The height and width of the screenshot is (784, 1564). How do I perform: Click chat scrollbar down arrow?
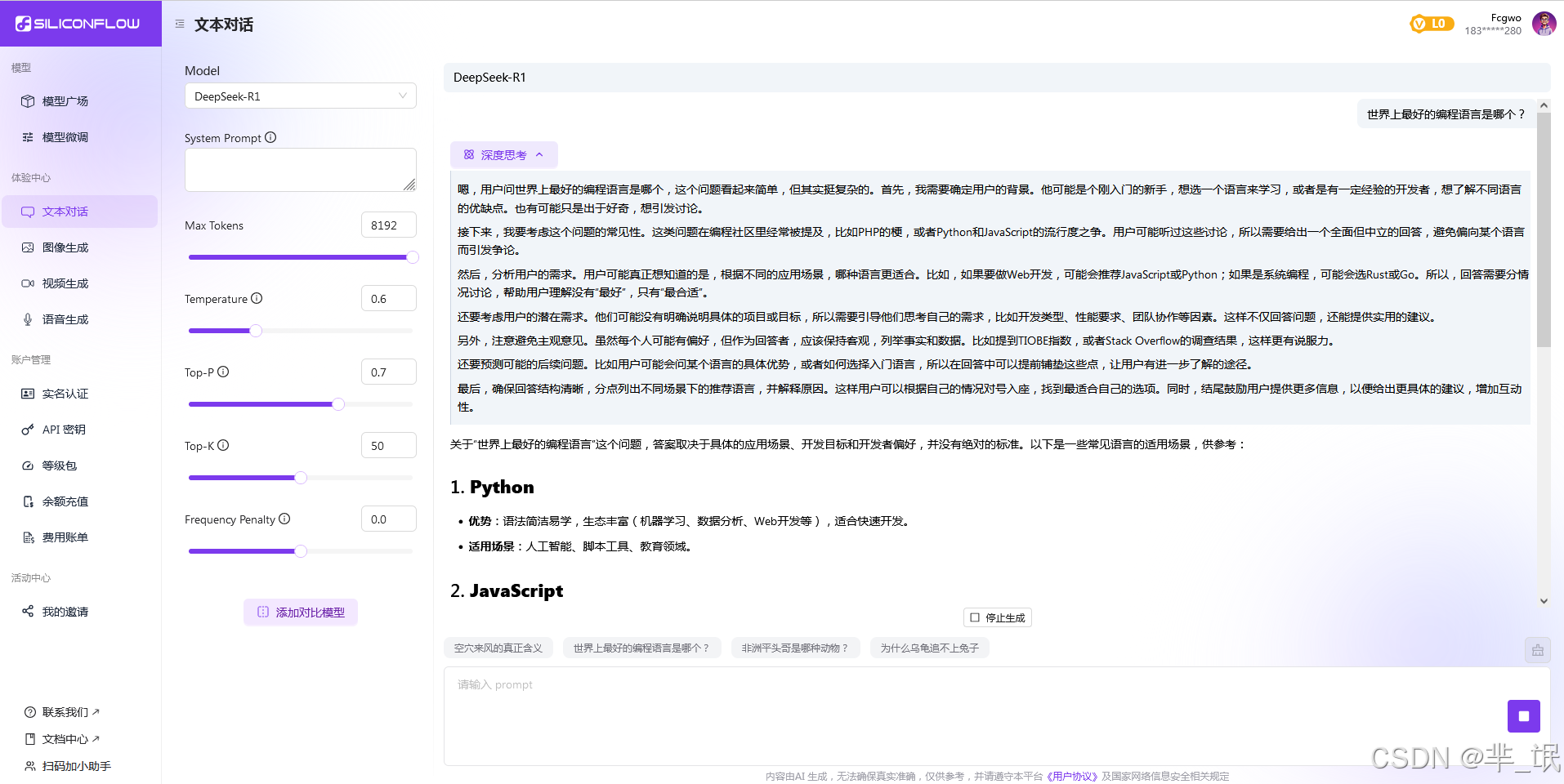click(1544, 601)
